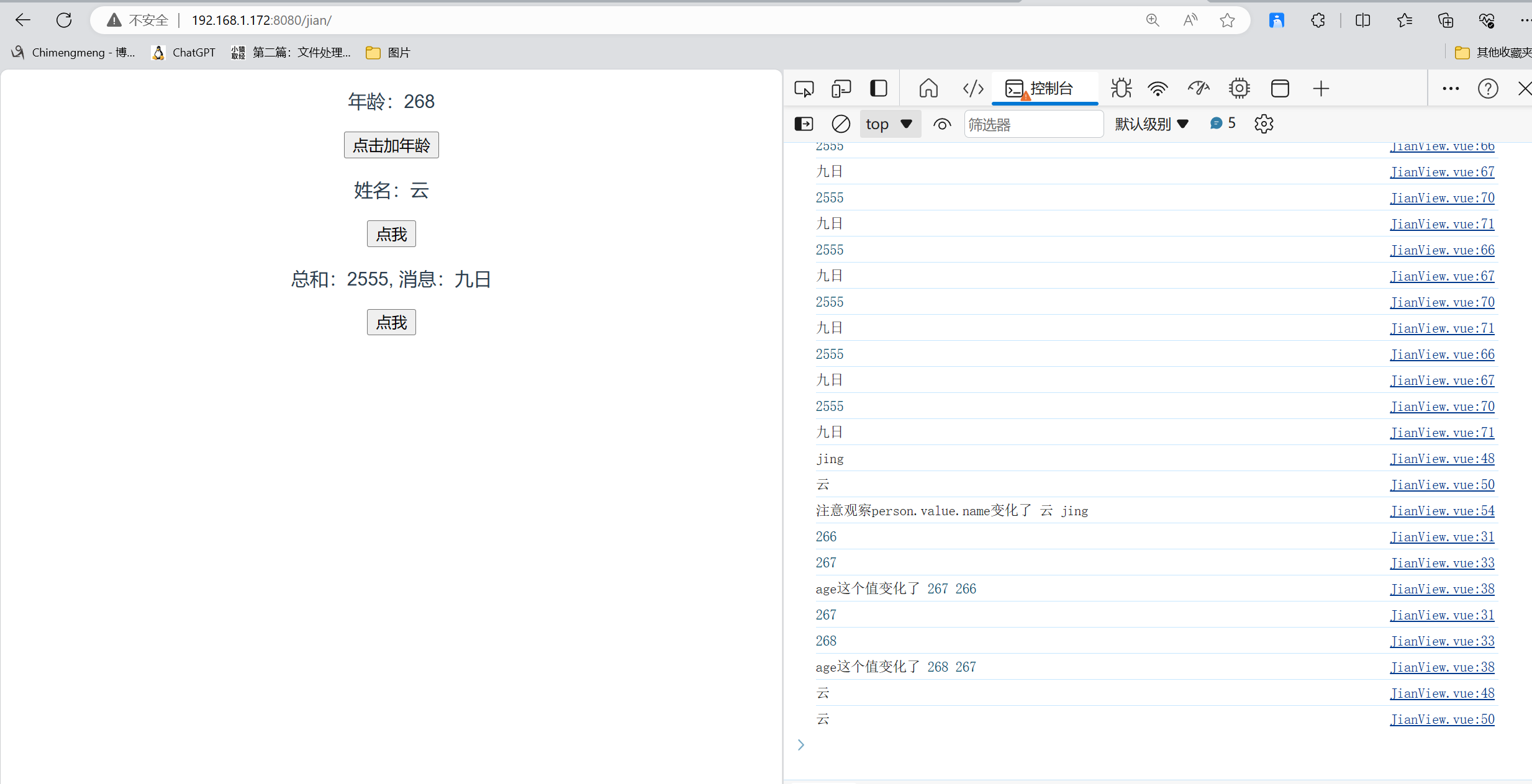The height and width of the screenshot is (784, 1532).
Task: Open the collections icon
Action: [1446, 20]
